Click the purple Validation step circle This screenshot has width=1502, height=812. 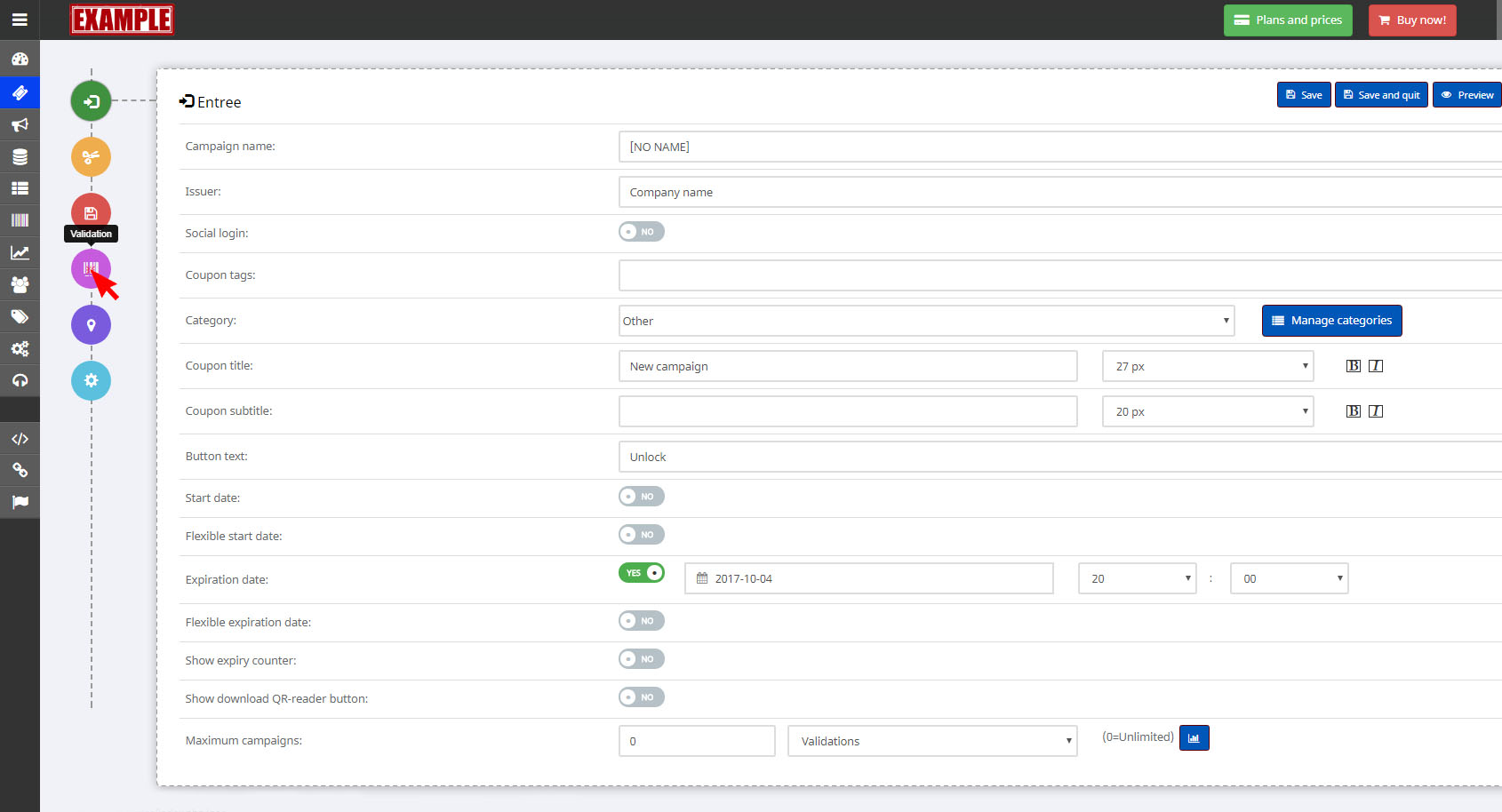[x=91, y=268]
